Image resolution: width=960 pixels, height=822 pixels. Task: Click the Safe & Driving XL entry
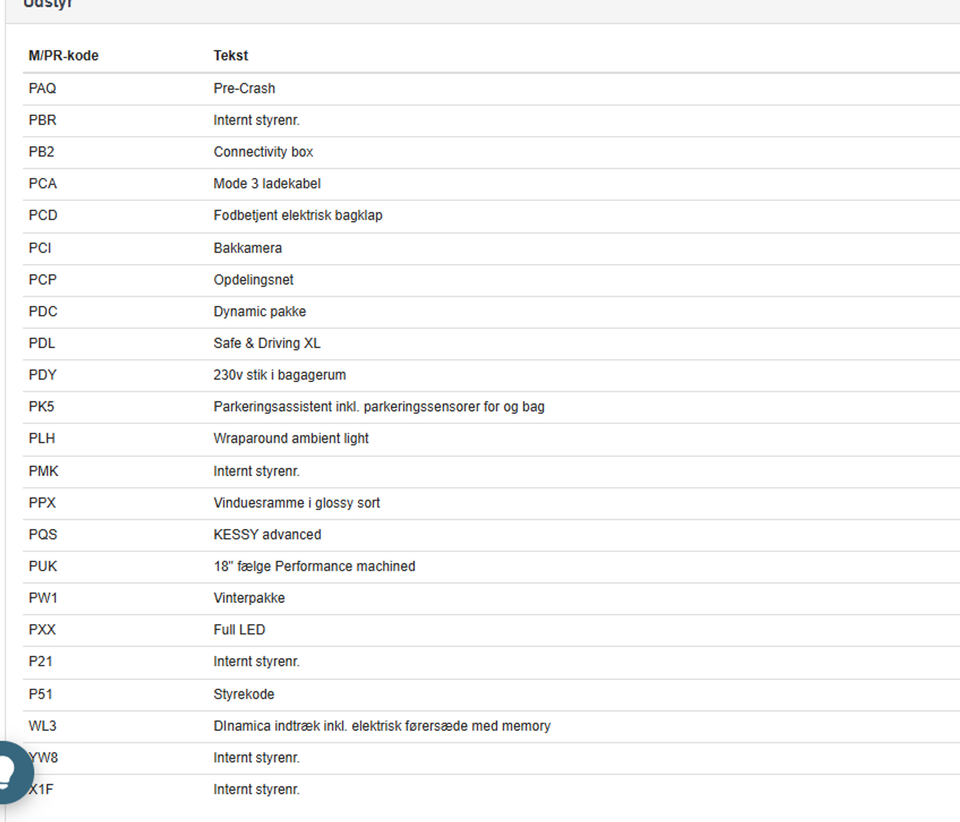(x=266, y=343)
